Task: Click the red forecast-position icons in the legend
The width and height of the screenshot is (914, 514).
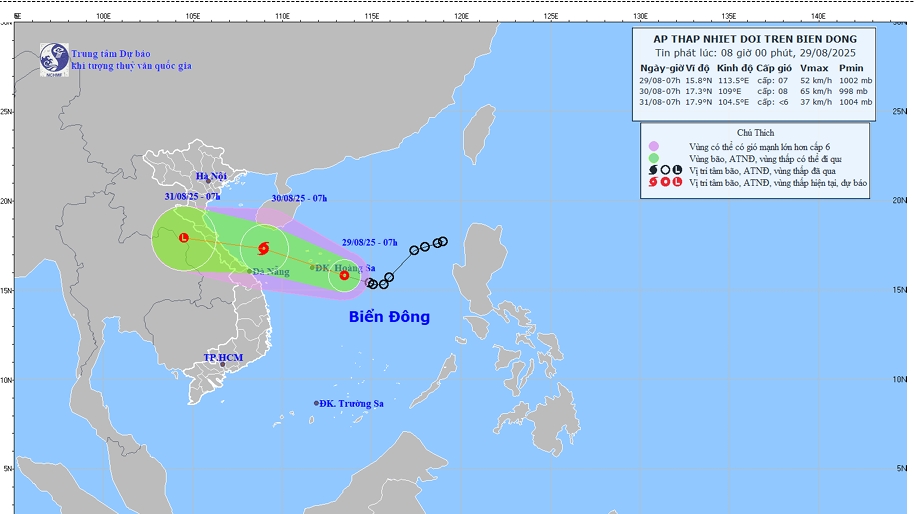Action: [664, 181]
